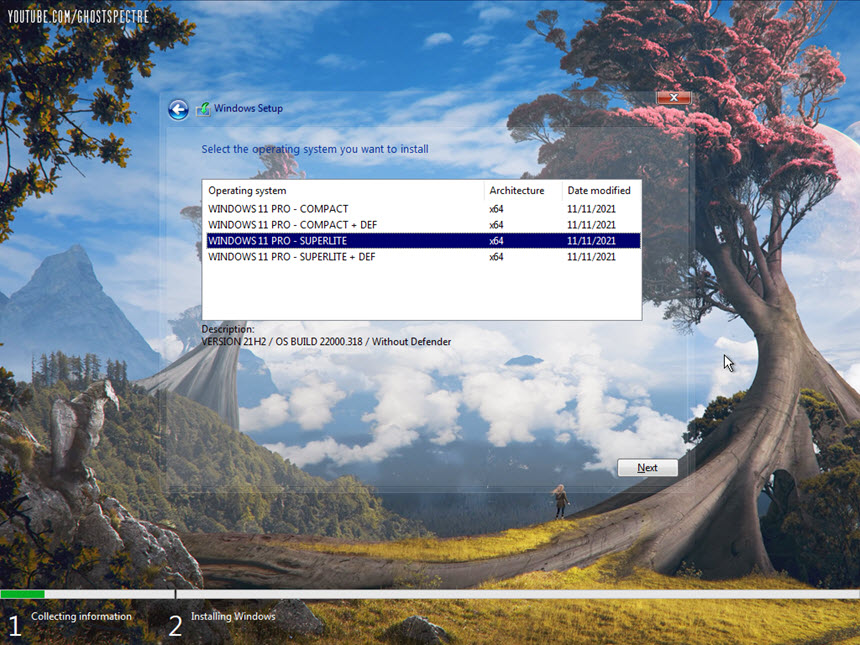The width and height of the screenshot is (860, 645).
Task: Select WINDOWS 11 PRO - SUPERLITE entry
Action: (x=423, y=241)
